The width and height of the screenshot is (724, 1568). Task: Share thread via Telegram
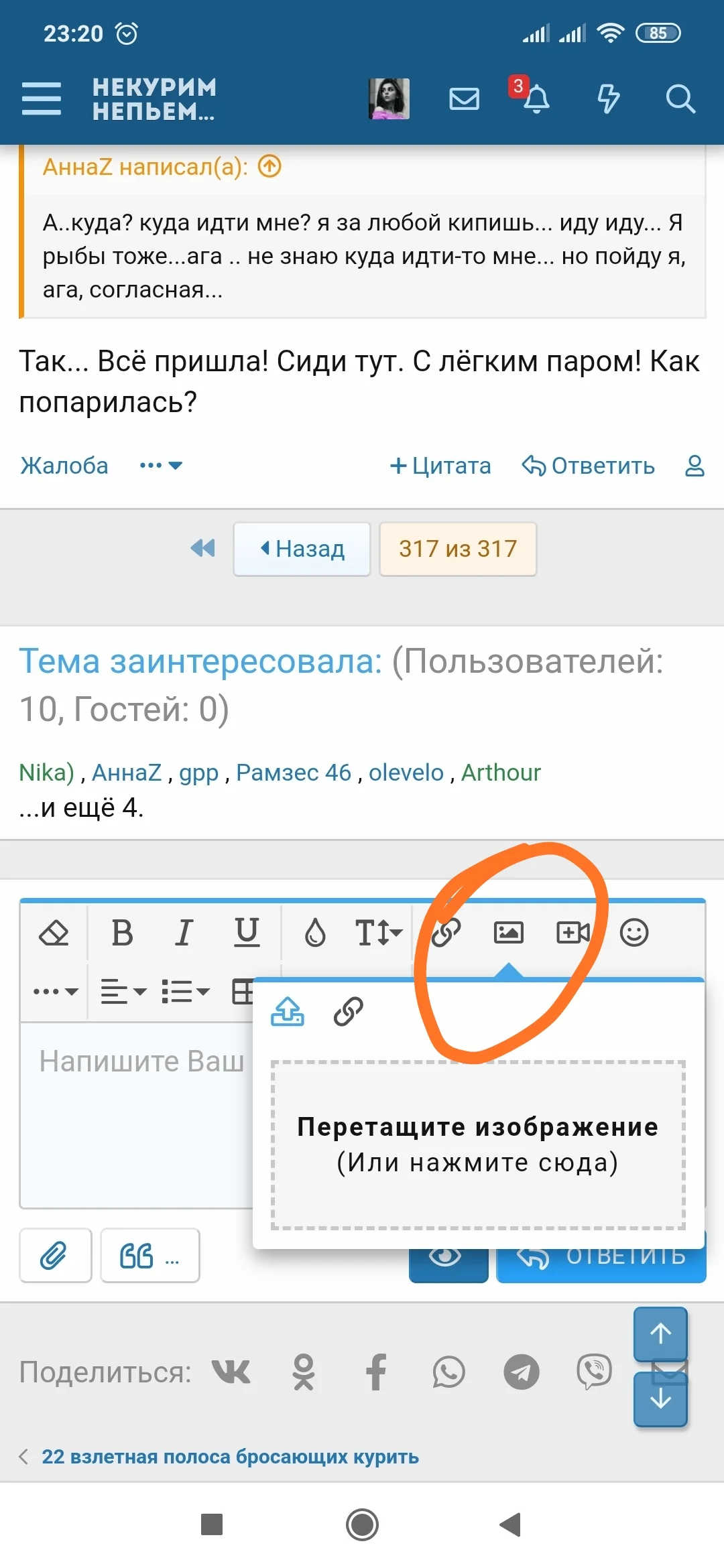click(x=522, y=1372)
